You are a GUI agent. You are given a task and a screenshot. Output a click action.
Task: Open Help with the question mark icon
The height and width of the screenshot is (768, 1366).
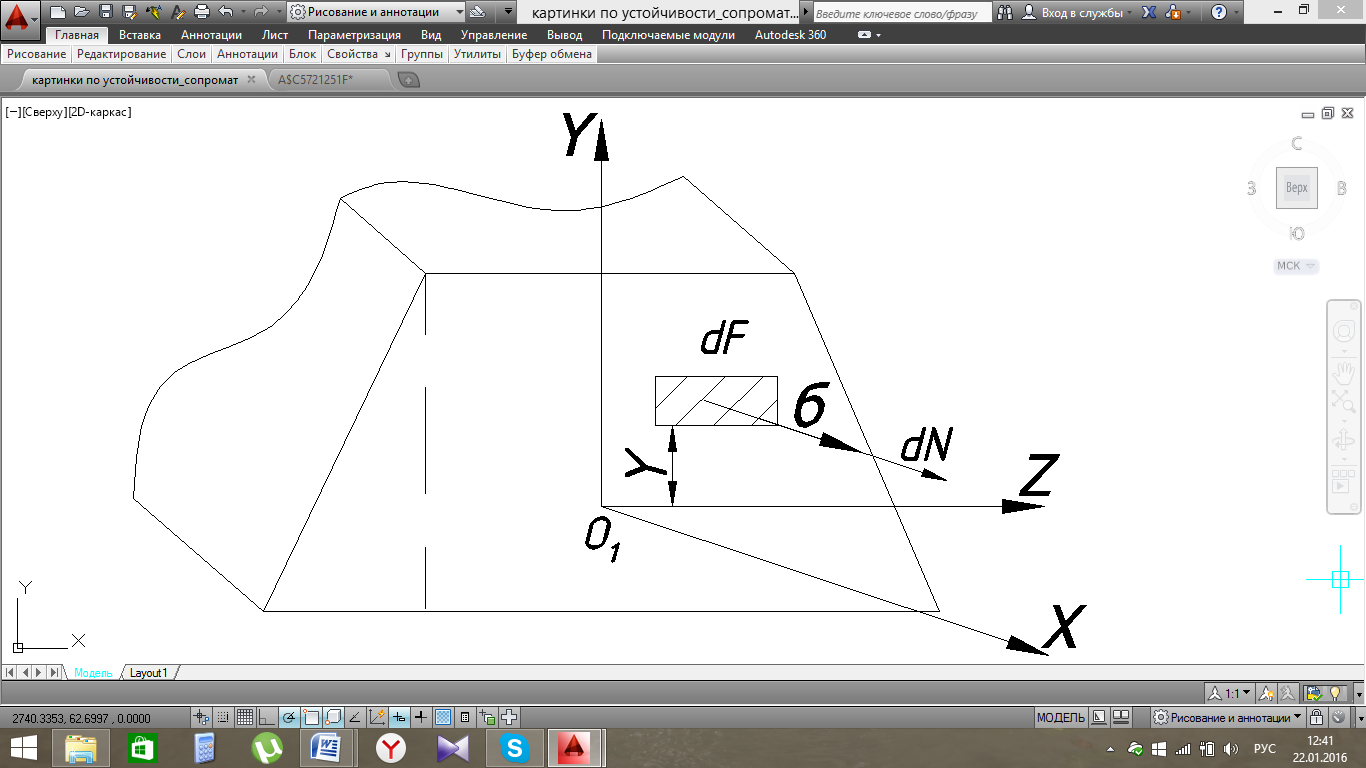(x=1218, y=12)
